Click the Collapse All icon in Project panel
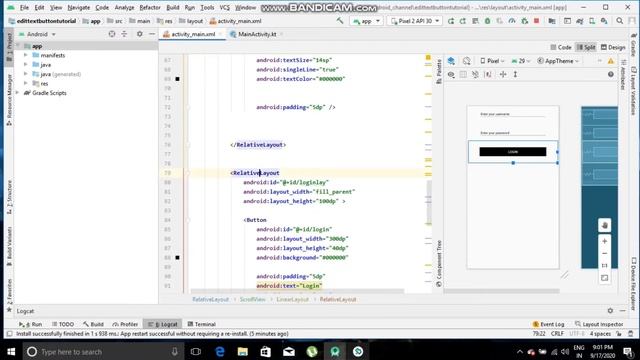Viewport: 640px width, 360px height. 124,34
